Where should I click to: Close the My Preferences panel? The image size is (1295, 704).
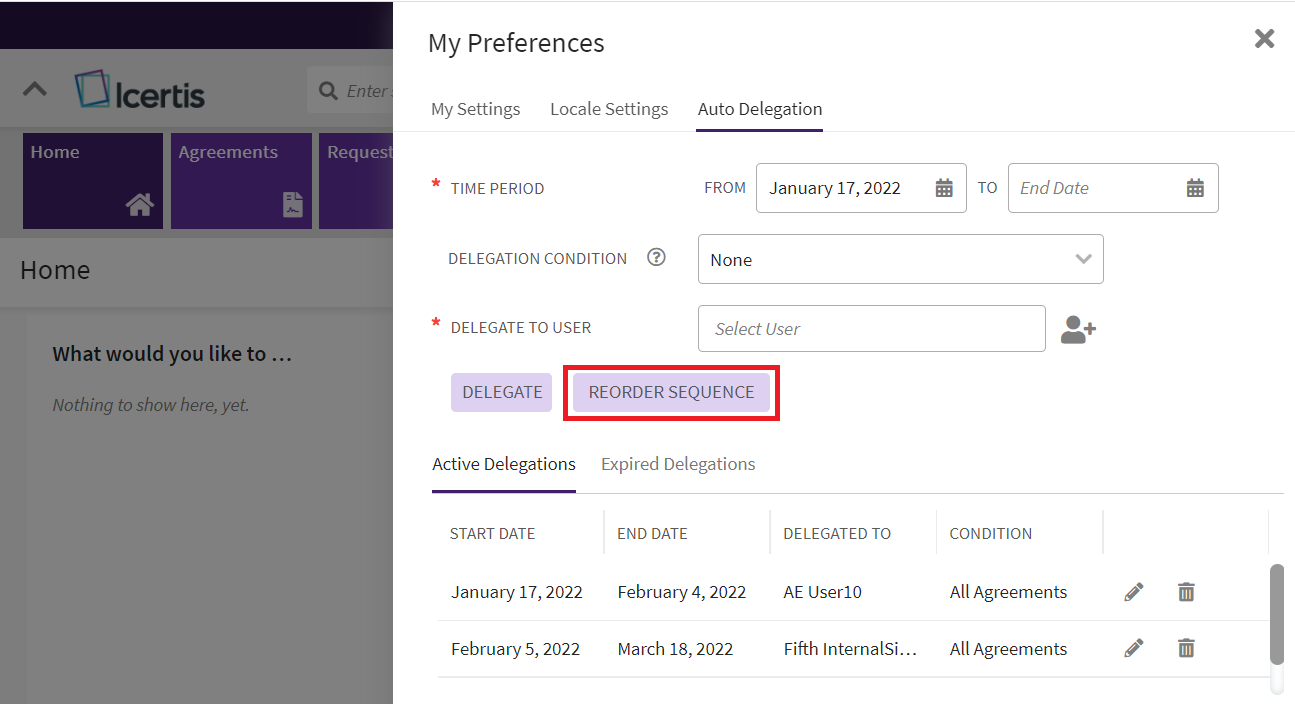pyautogui.click(x=1264, y=39)
